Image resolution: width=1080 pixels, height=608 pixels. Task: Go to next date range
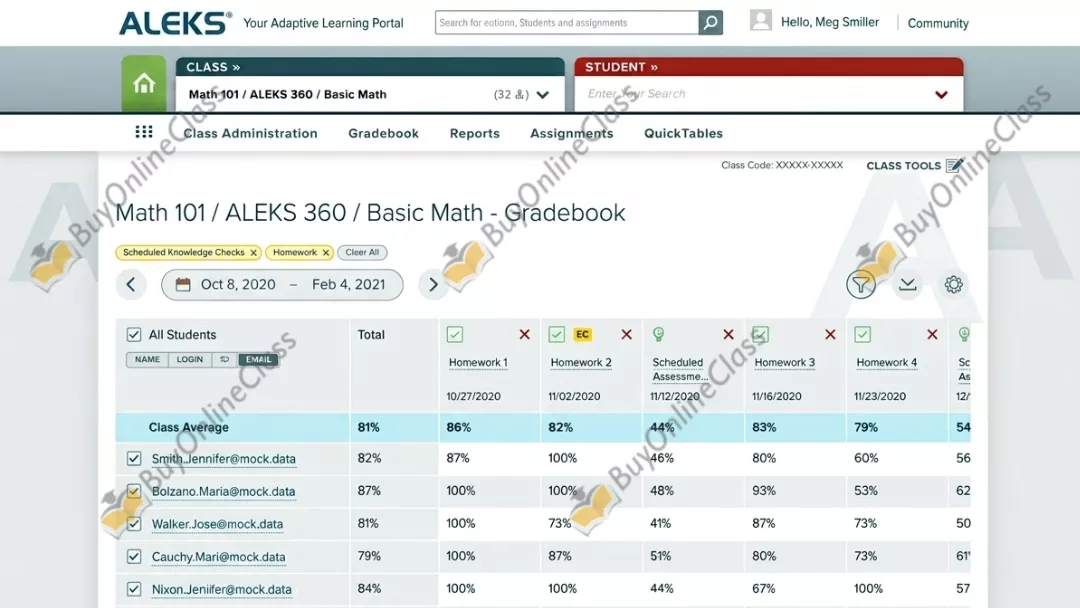[x=433, y=284]
